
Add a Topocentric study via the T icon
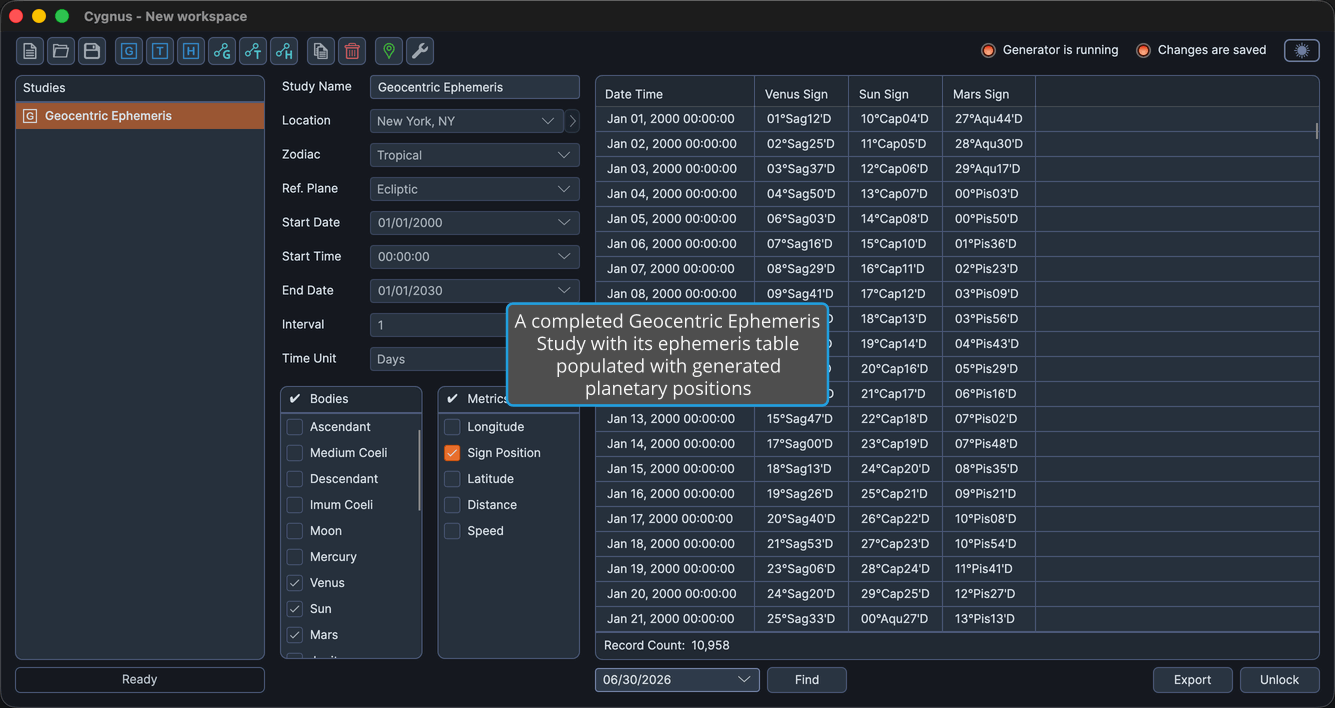(160, 51)
